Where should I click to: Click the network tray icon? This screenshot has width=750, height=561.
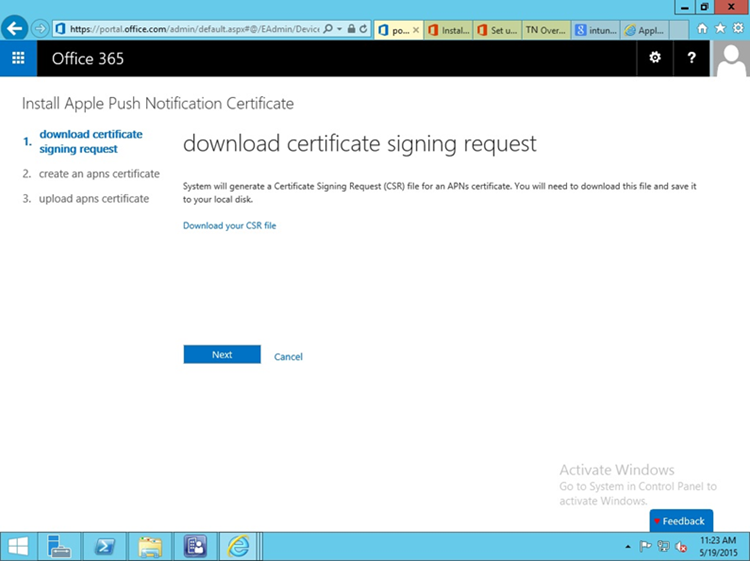663,546
